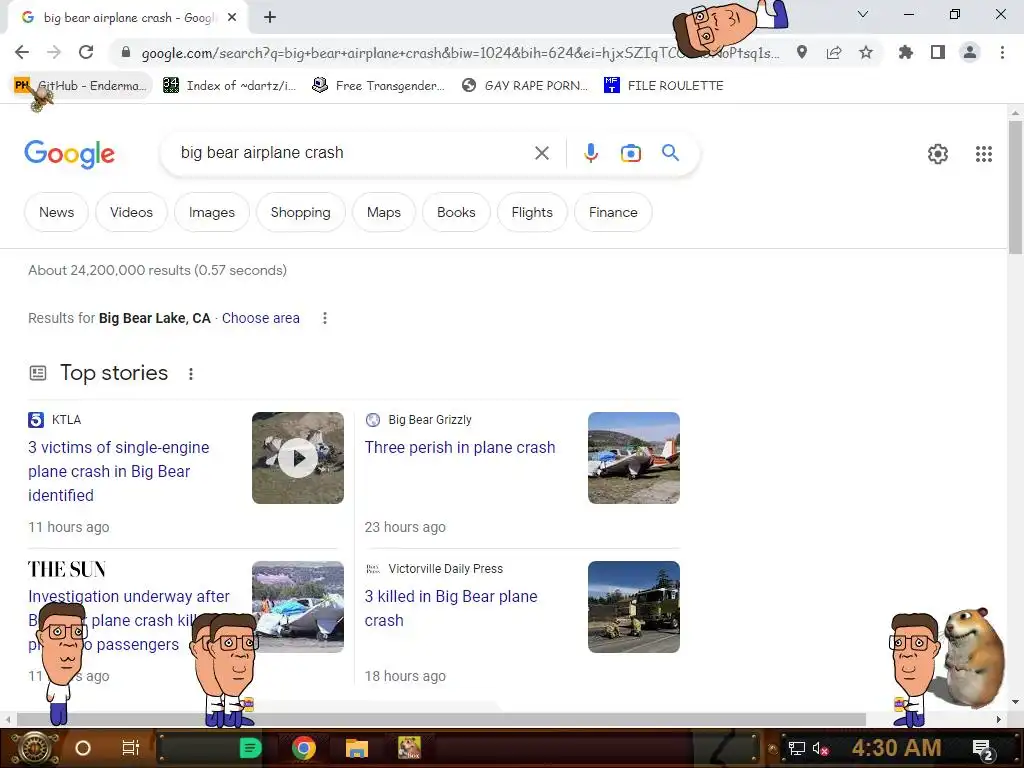Open the Chrome profile avatar
The height and width of the screenshot is (768, 1024).
[970, 52]
